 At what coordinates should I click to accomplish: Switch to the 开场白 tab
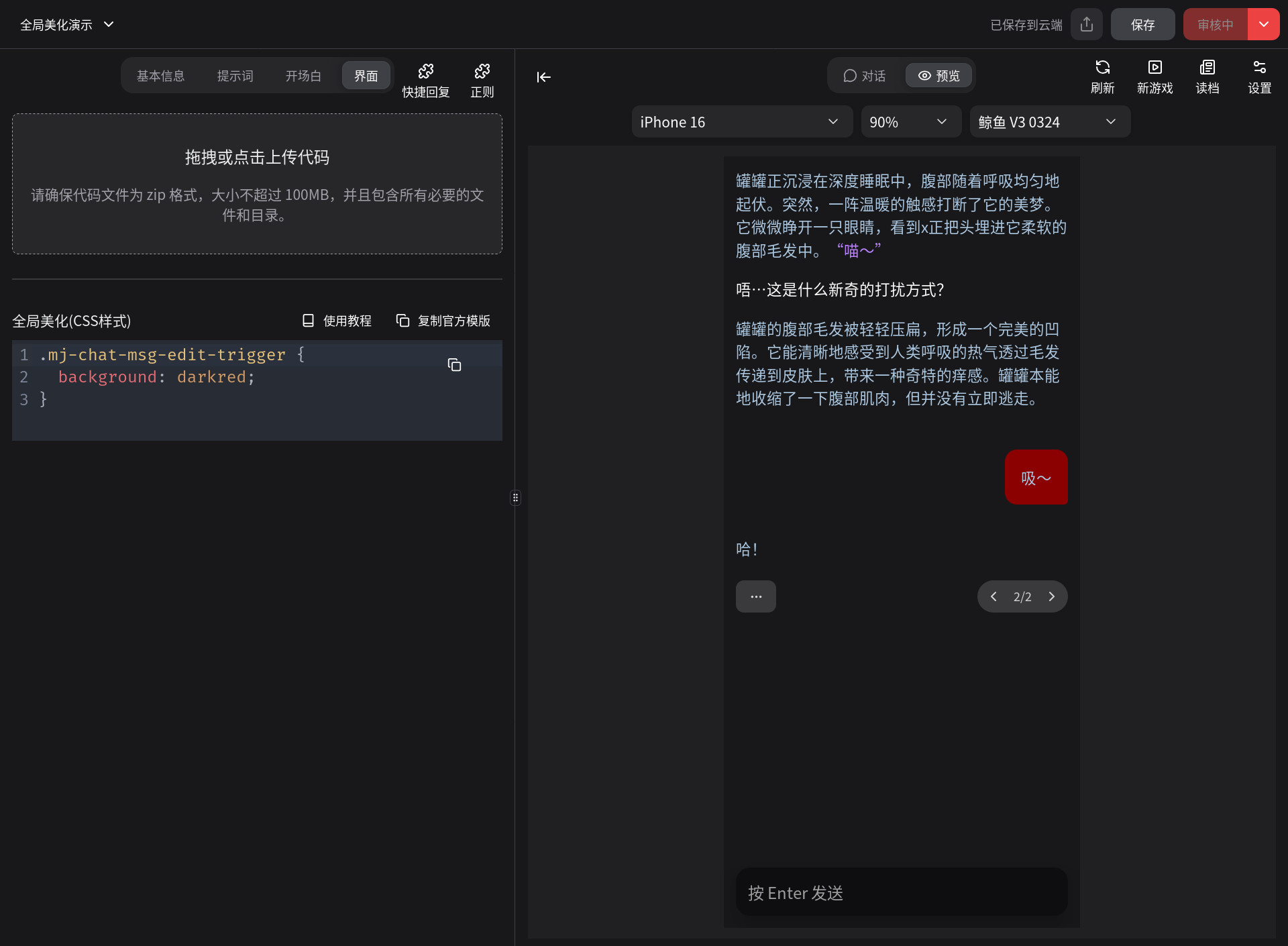click(x=303, y=76)
